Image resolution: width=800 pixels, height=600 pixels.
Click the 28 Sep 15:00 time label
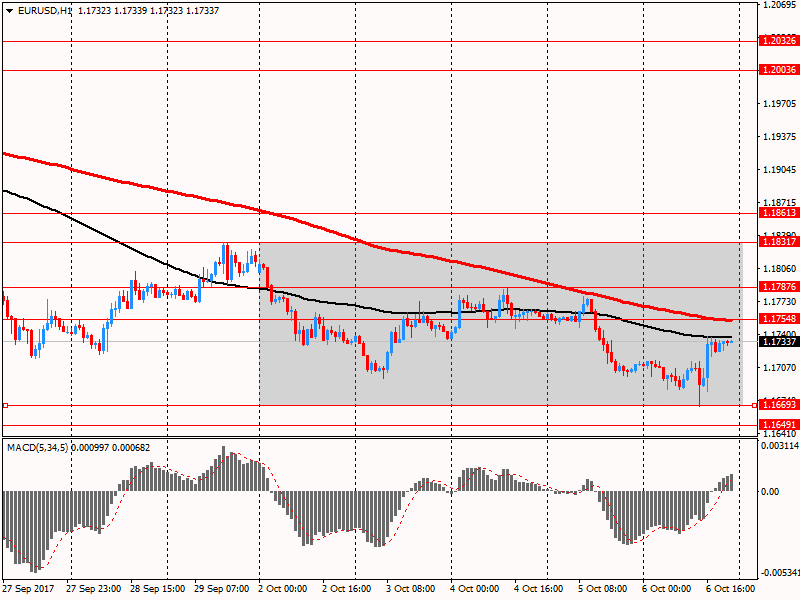[157, 589]
